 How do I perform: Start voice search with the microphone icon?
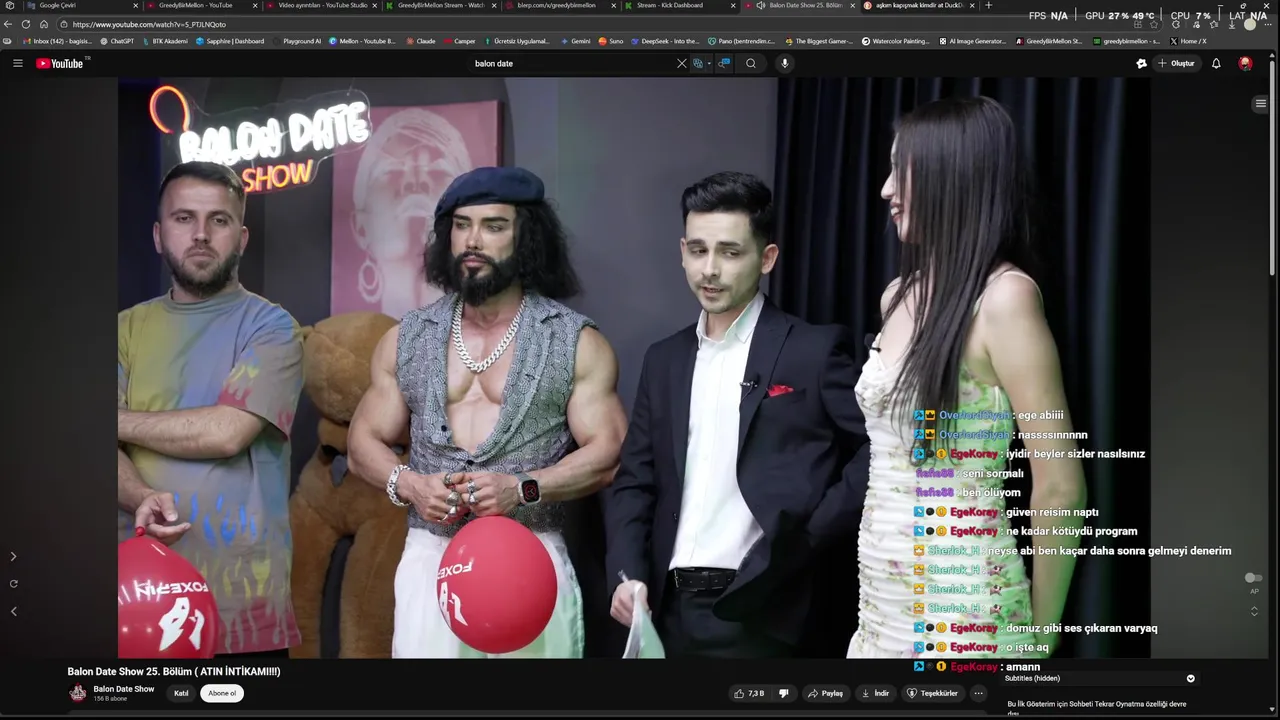(785, 63)
